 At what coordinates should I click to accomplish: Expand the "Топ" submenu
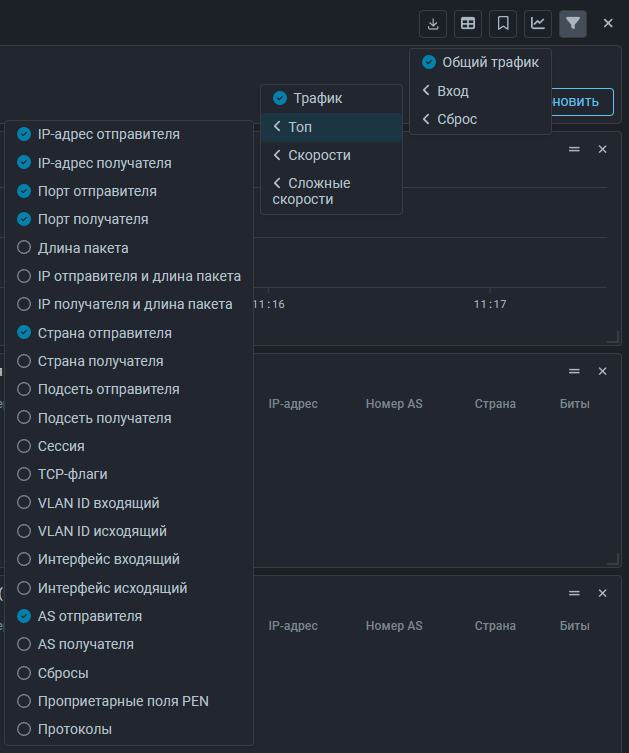(x=300, y=128)
